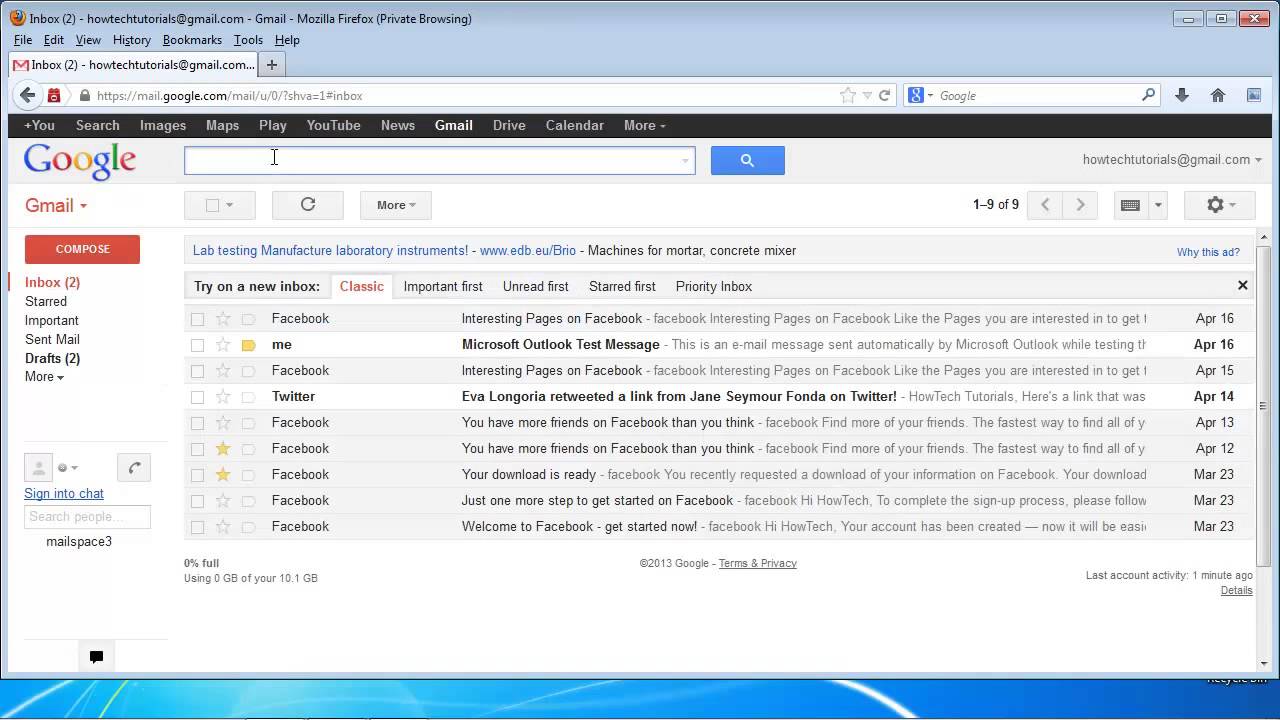Open the Firefox History menu
The image size is (1280, 720).
click(x=131, y=40)
